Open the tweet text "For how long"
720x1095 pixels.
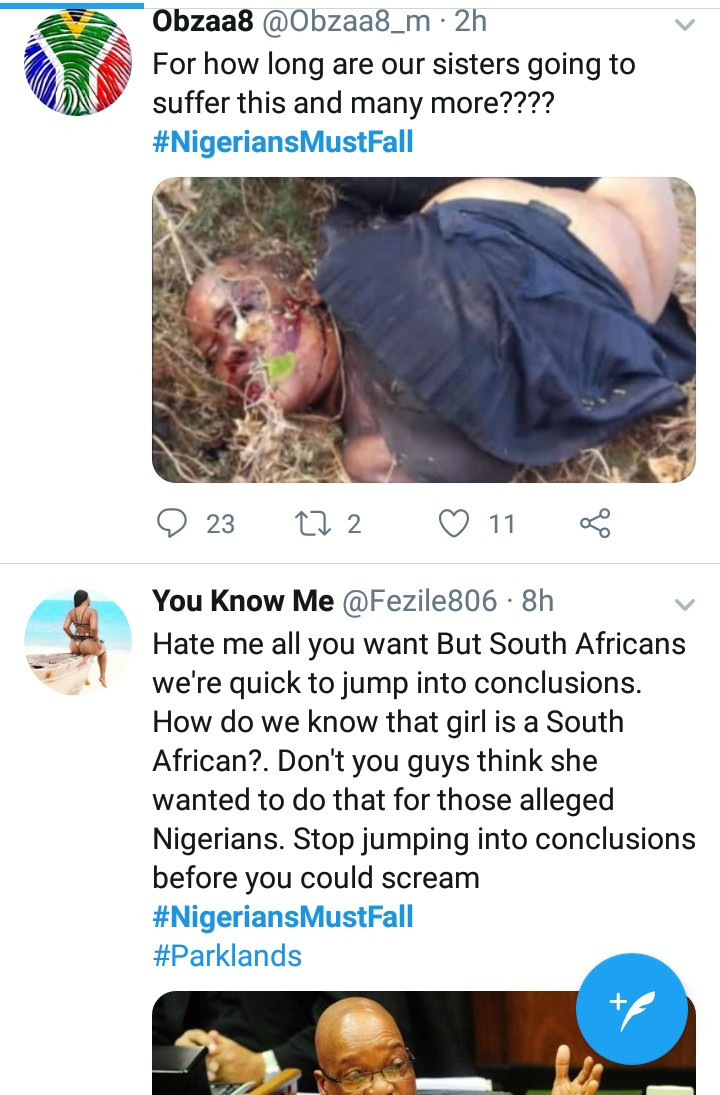[x=393, y=84]
